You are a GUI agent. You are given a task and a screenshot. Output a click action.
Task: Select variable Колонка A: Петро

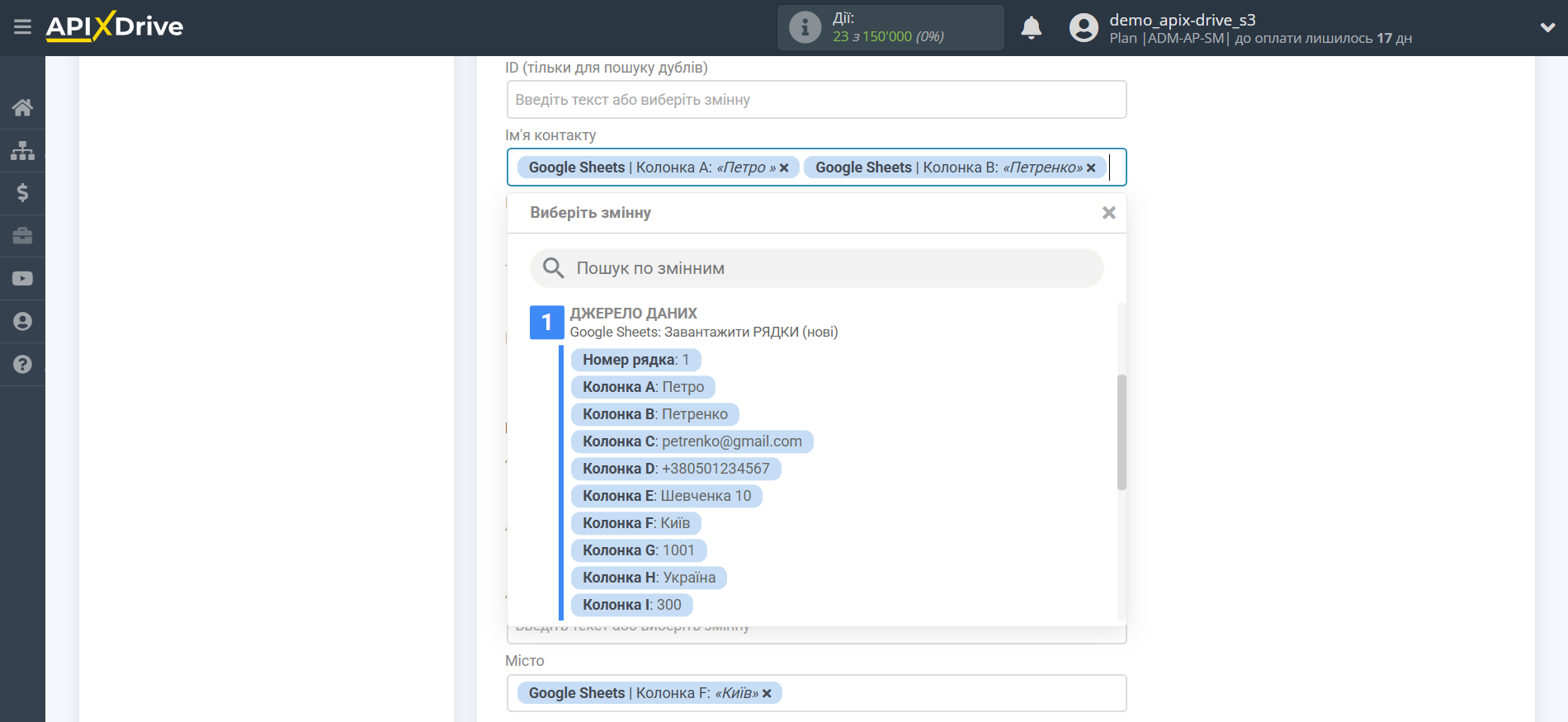pos(643,387)
